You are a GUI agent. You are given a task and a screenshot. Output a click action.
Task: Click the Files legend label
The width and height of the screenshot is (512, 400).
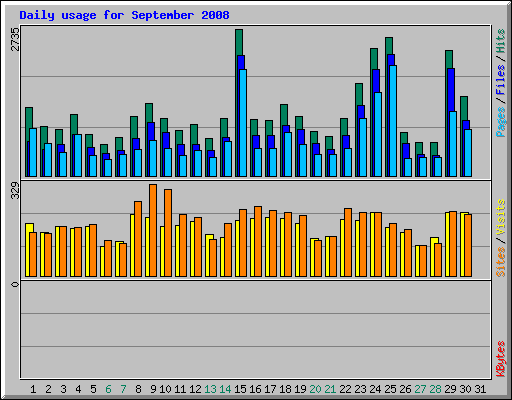(x=500, y=79)
